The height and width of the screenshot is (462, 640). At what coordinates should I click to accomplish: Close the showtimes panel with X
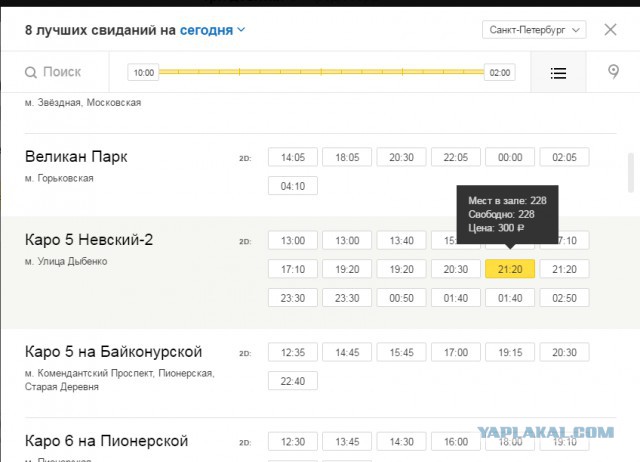610,30
